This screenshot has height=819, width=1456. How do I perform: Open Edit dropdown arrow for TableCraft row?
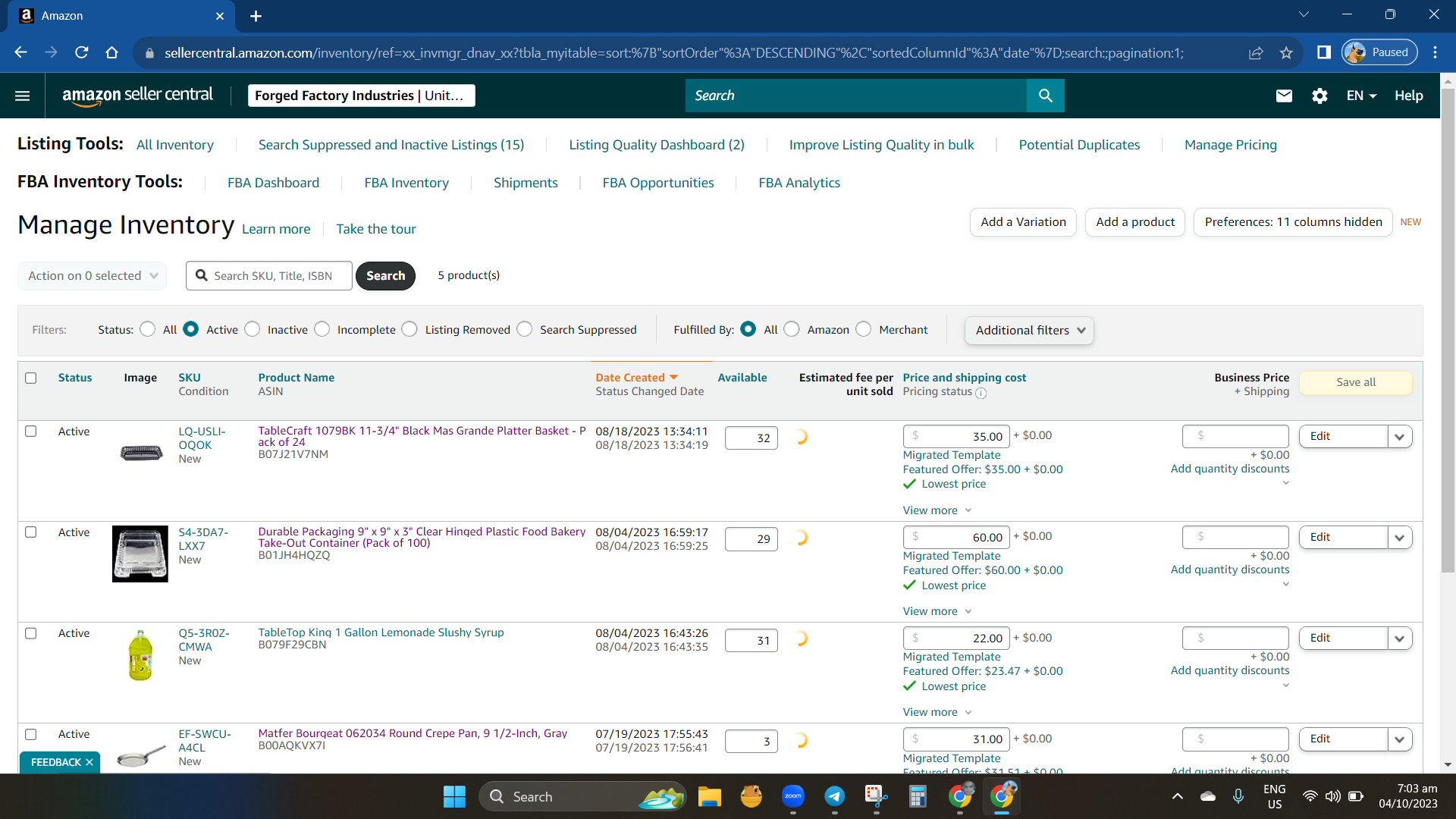(x=1400, y=437)
